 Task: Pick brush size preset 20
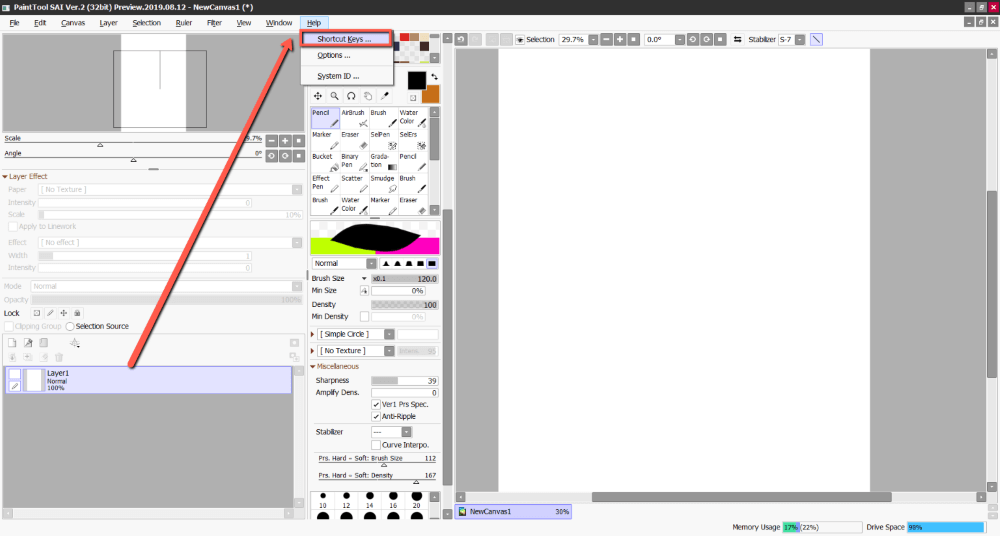(x=416, y=500)
